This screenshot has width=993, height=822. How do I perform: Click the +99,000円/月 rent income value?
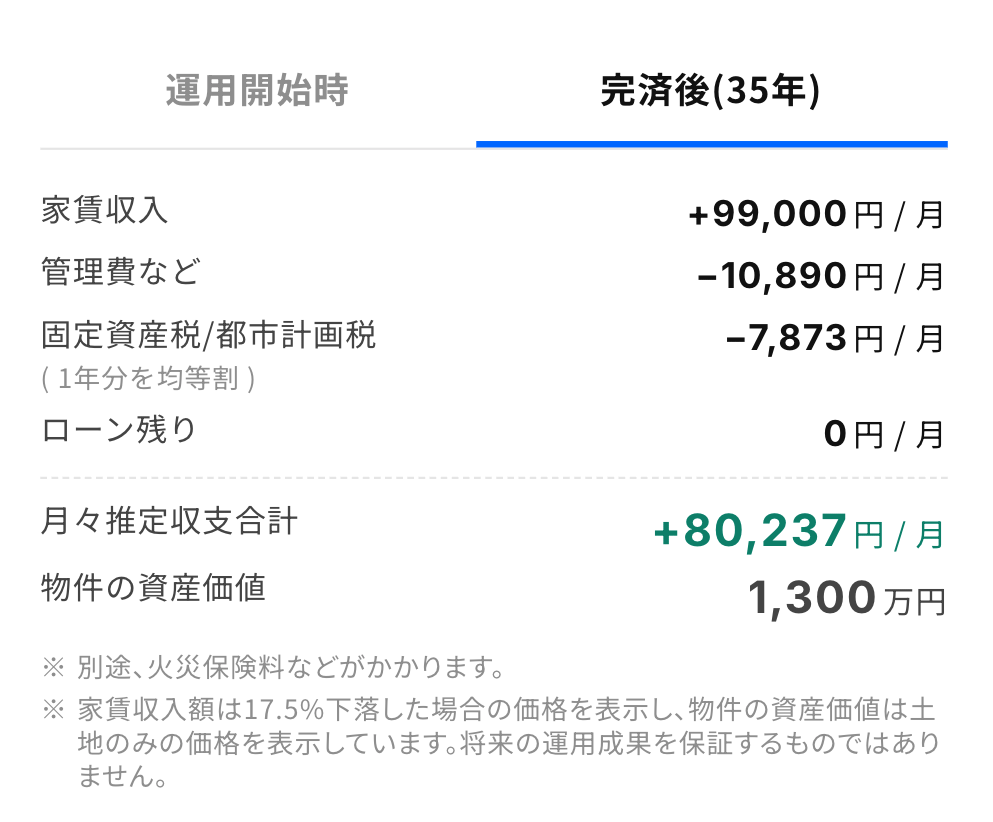(815, 214)
